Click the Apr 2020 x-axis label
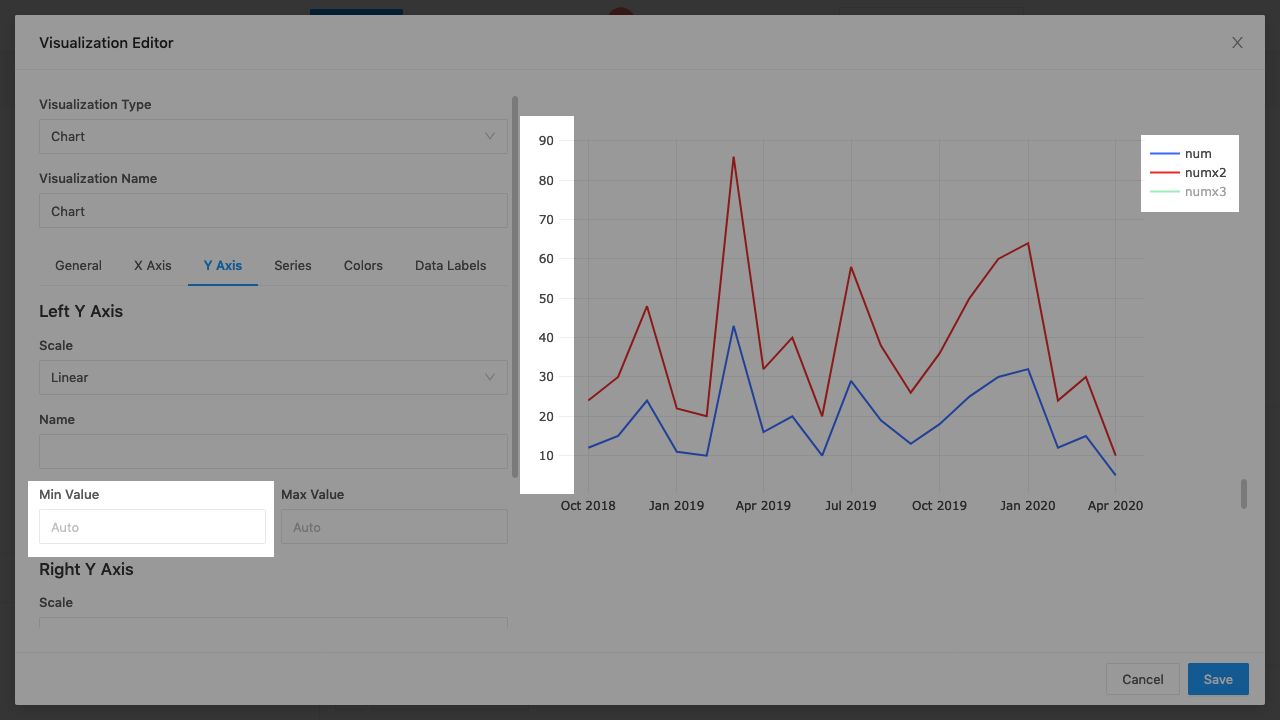The image size is (1280, 720). tap(1115, 506)
